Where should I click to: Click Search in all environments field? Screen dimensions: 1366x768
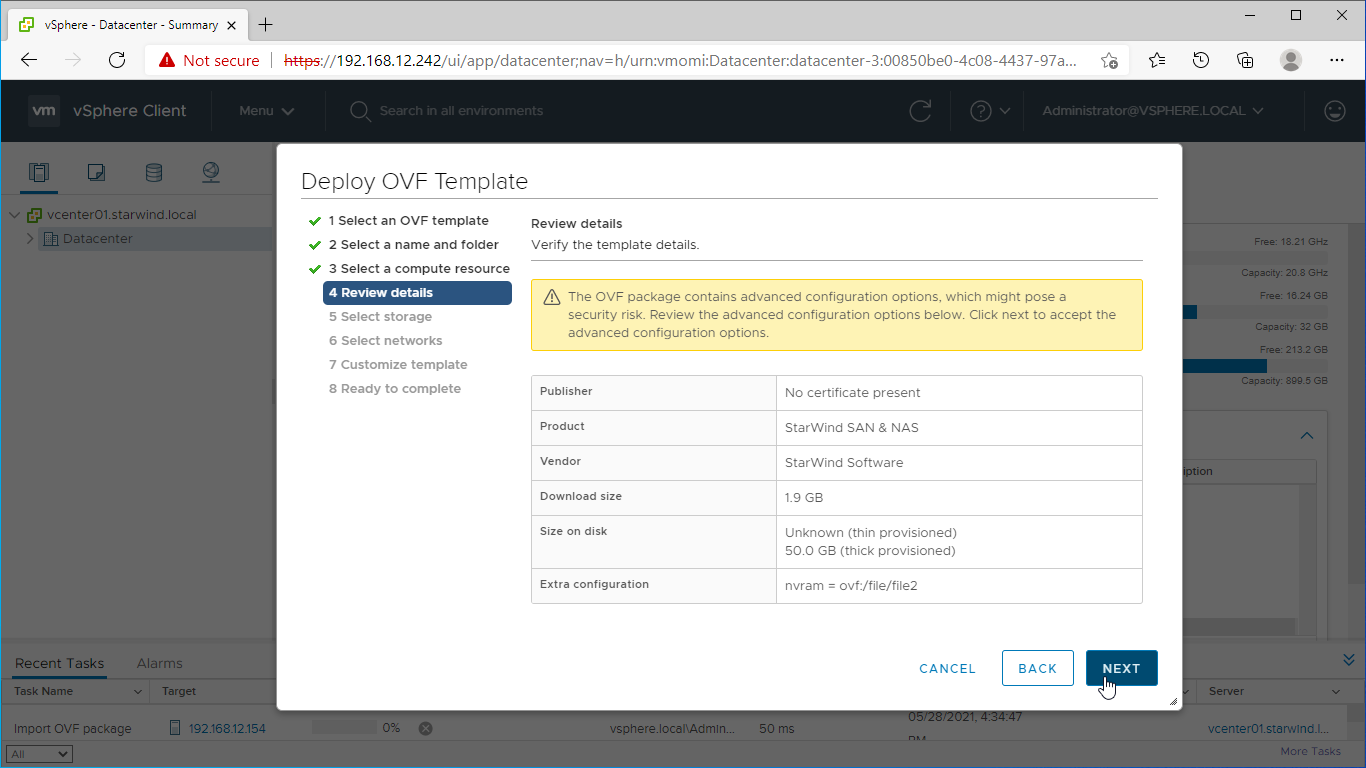pyautogui.click(x=461, y=111)
